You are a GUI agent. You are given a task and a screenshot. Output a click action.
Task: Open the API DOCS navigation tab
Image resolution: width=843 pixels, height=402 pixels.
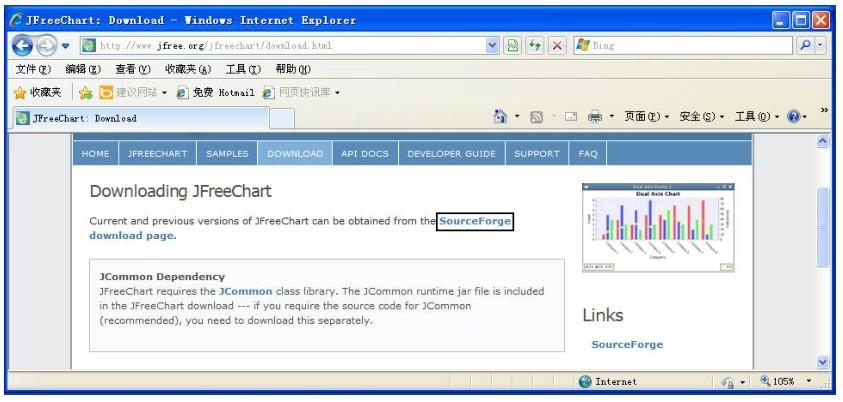365,154
